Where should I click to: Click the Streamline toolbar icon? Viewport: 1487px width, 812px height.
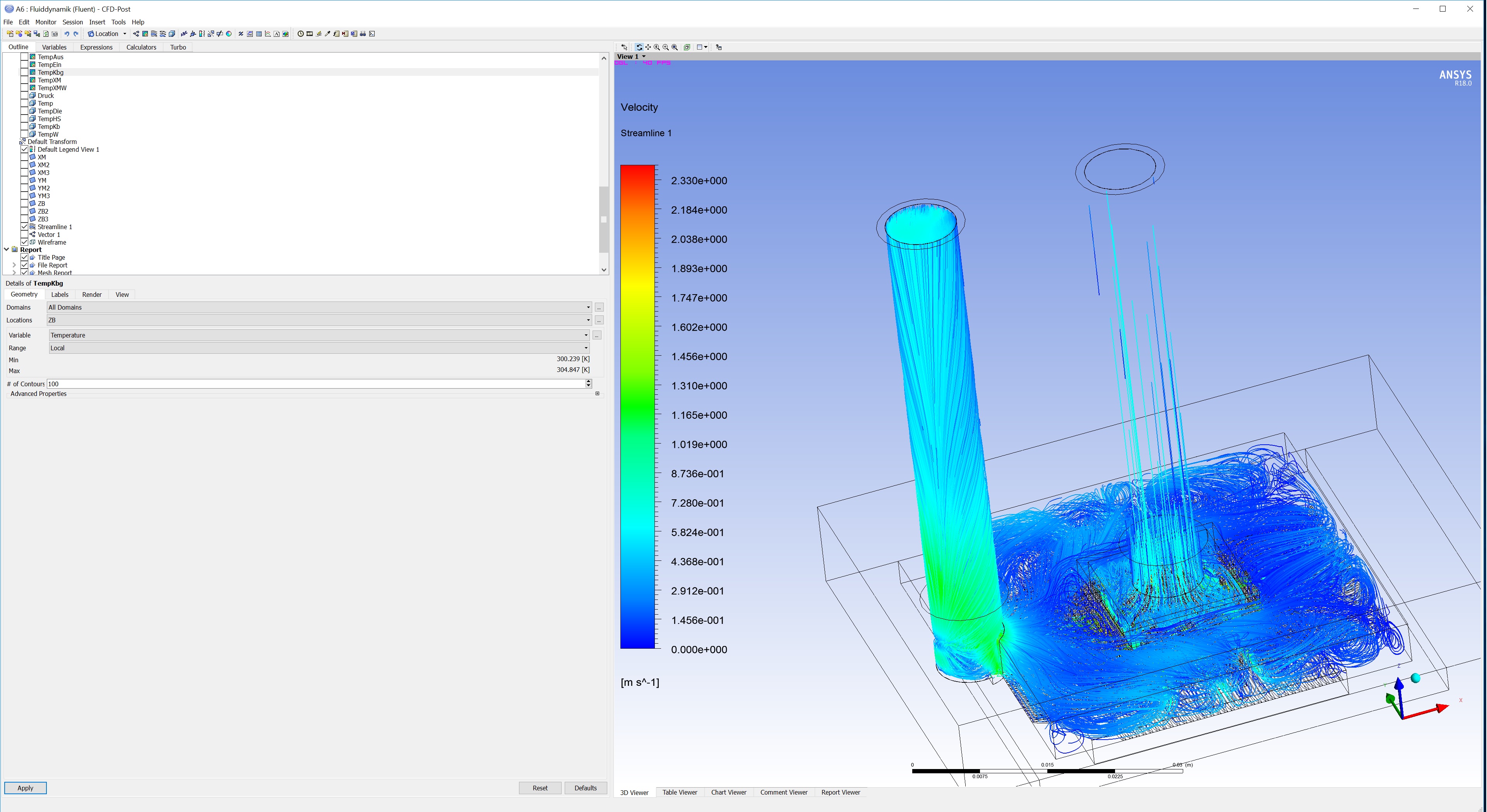(154, 33)
